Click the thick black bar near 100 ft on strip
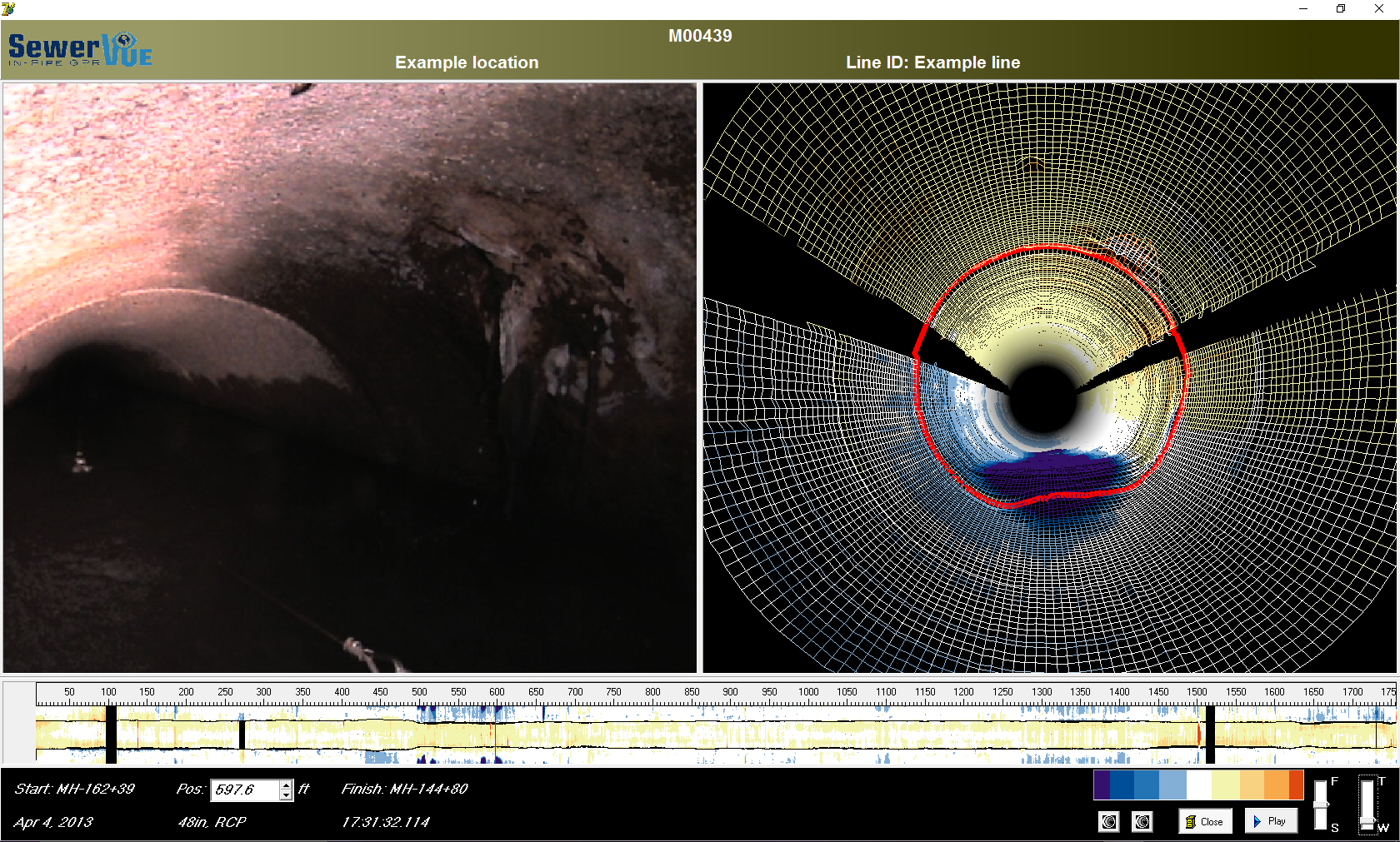Viewport: 1400px width, 842px height. 111,735
